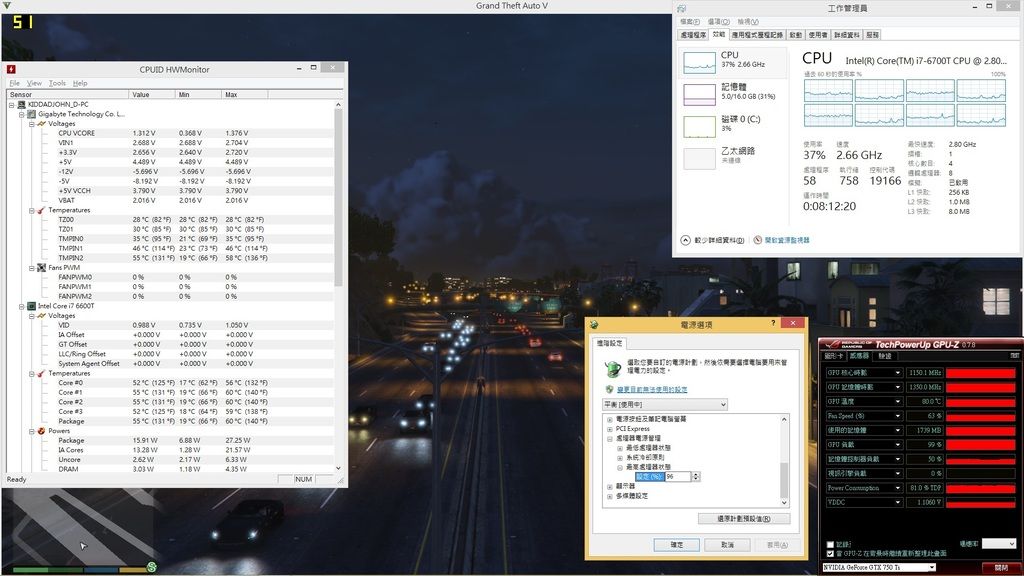Click the Fans PWM fan icon
1024x576 pixels.
(41, 268)
